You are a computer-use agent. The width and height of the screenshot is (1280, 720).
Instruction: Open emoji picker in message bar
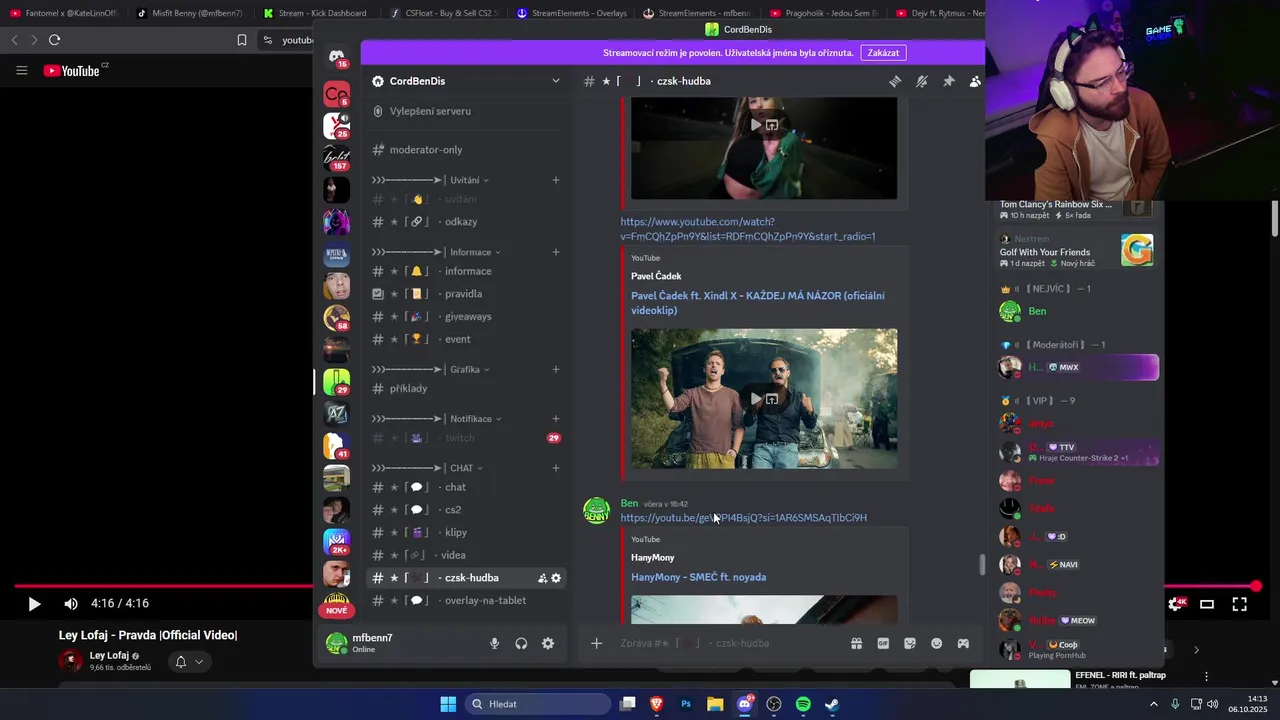coord(937,643)
